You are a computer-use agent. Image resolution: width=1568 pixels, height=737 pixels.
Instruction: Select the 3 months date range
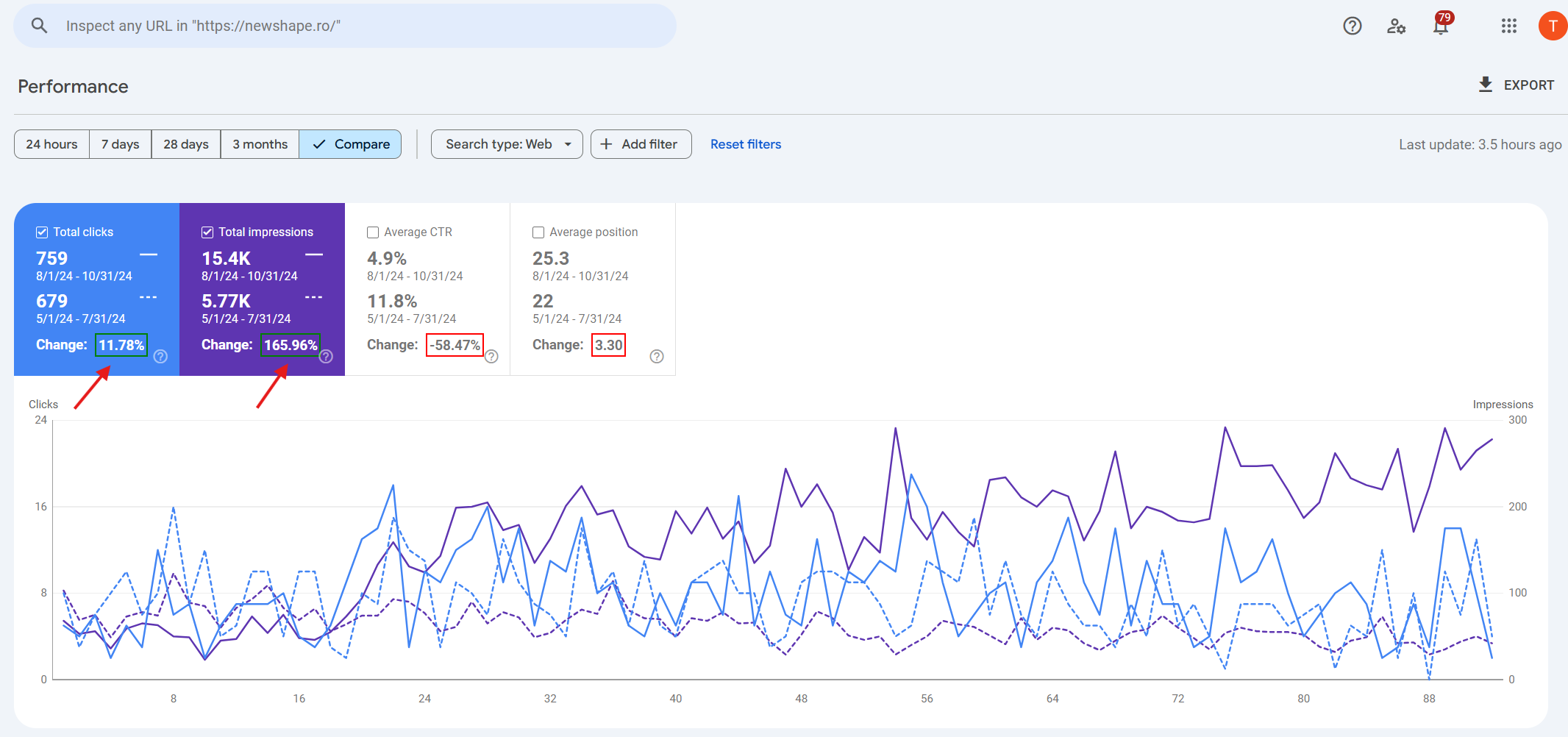pos(260,144)
